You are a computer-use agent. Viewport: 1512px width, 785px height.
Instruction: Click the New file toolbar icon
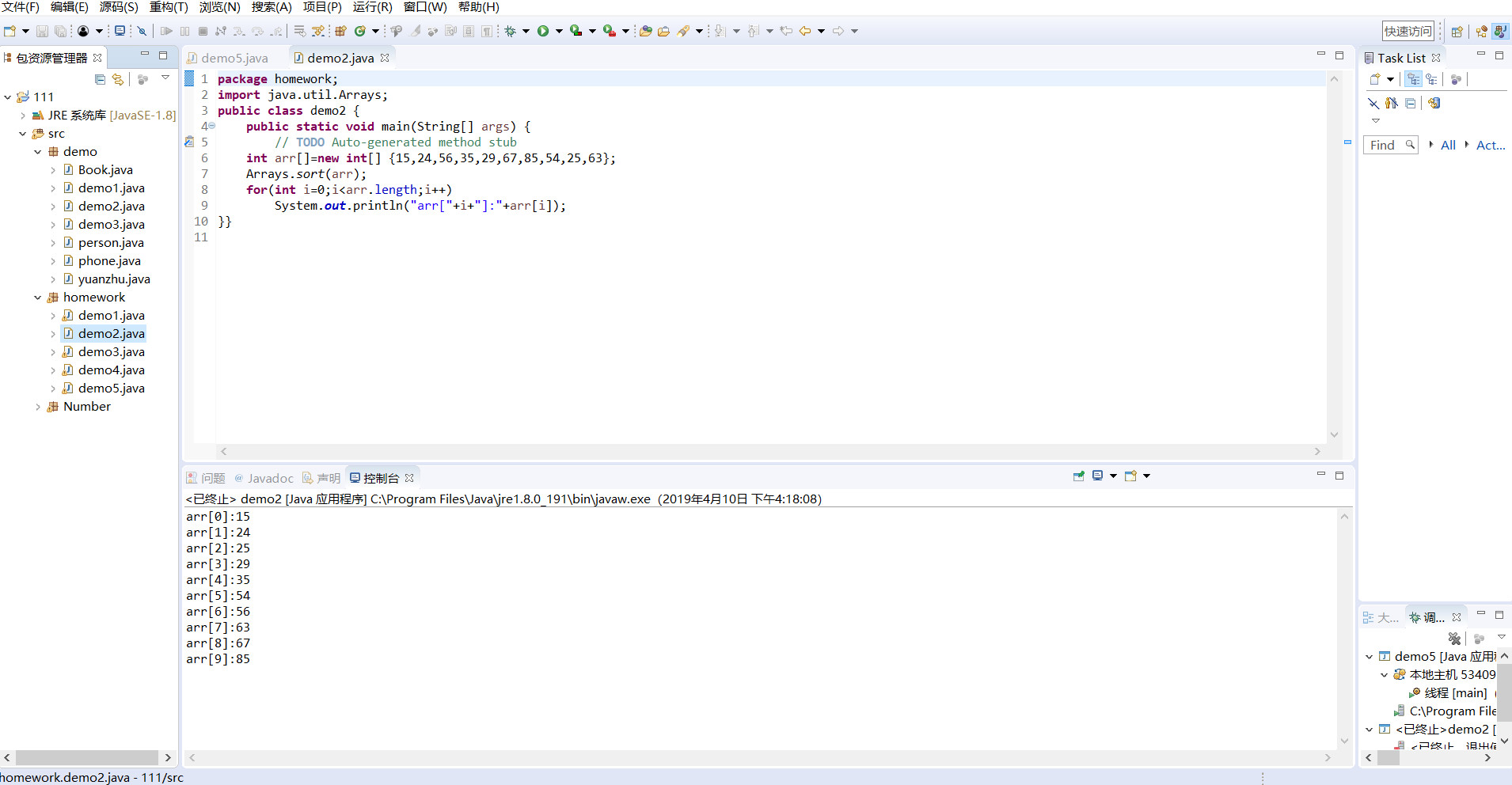(x=9, y=31)
